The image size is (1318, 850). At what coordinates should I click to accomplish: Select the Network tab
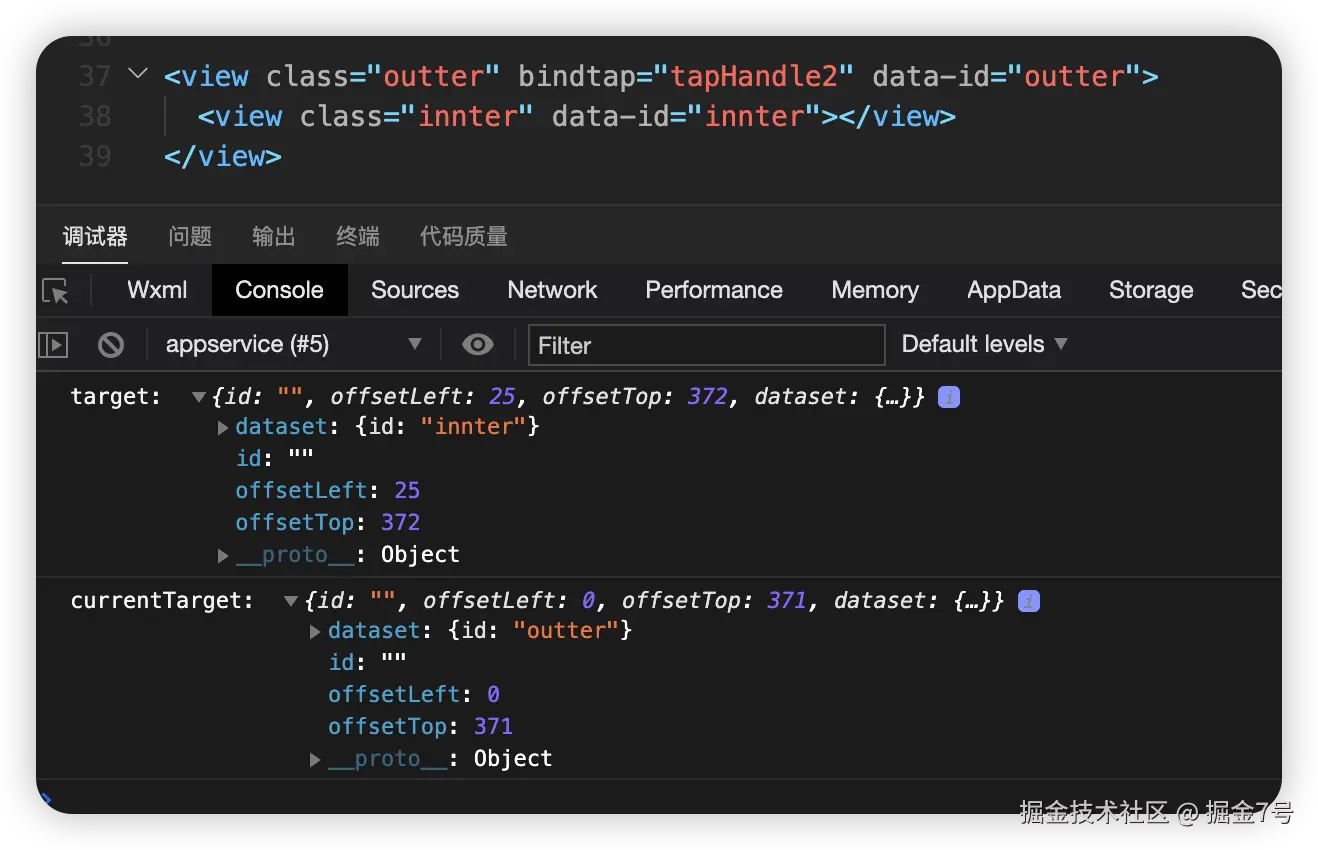point(552,290)
